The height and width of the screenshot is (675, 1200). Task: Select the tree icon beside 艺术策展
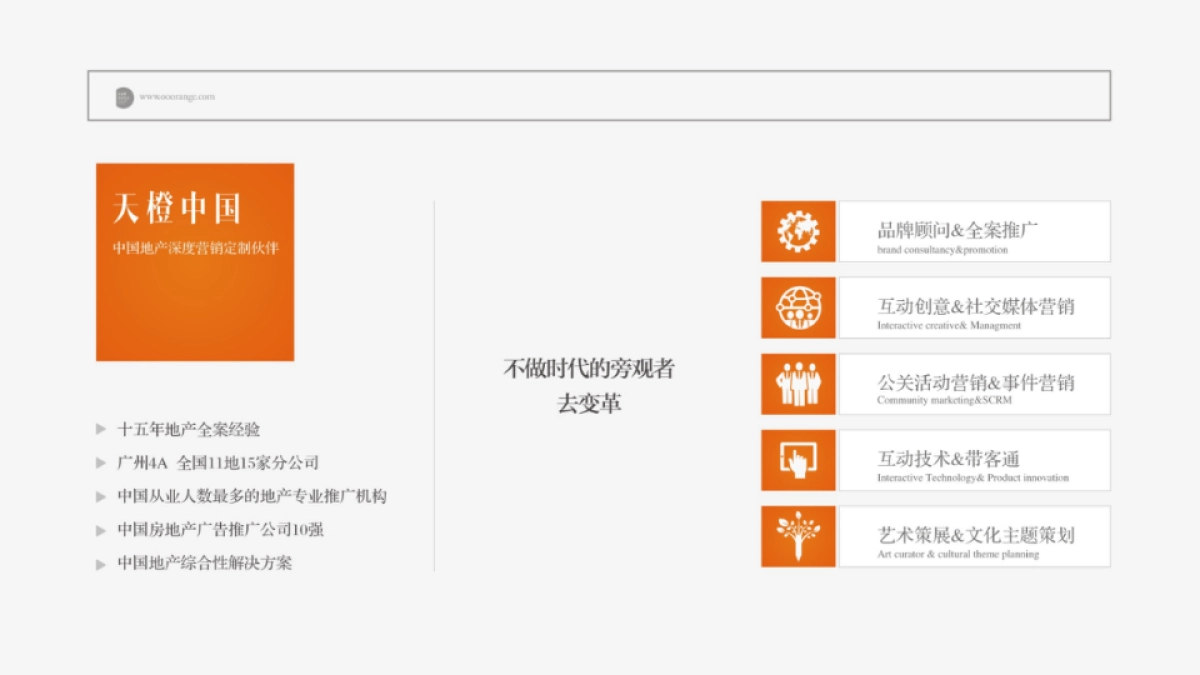pyautogui.click(x=798, y=536)
